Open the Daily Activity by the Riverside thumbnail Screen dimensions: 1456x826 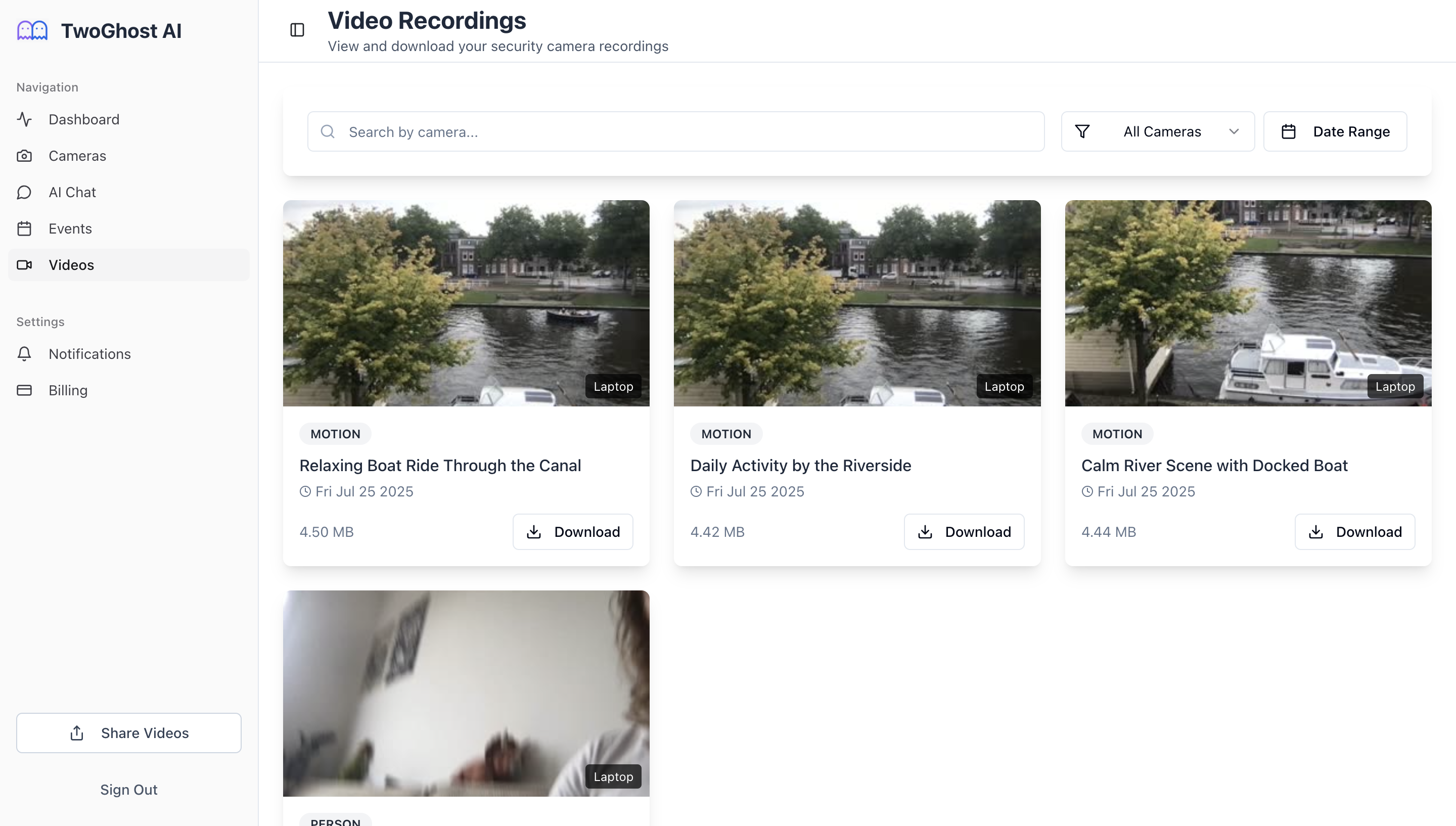pyautogui.click(x=857, y=303)
